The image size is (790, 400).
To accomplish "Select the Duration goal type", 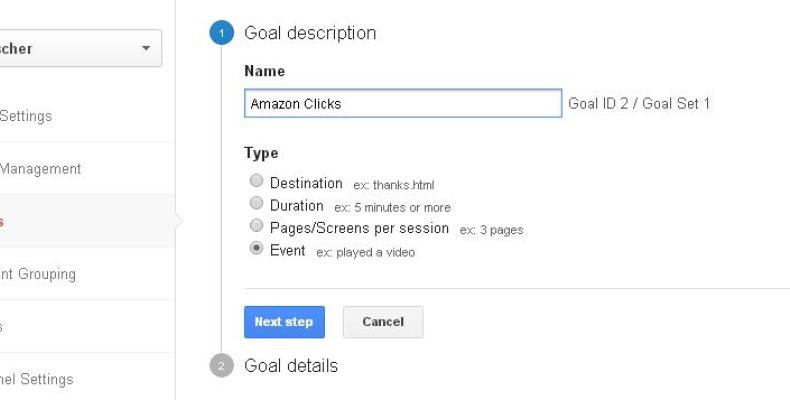I will coord(257,205).
